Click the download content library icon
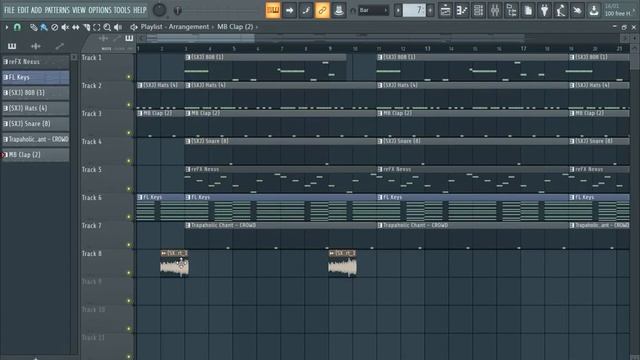640x360 pixels. coord(594,10)
